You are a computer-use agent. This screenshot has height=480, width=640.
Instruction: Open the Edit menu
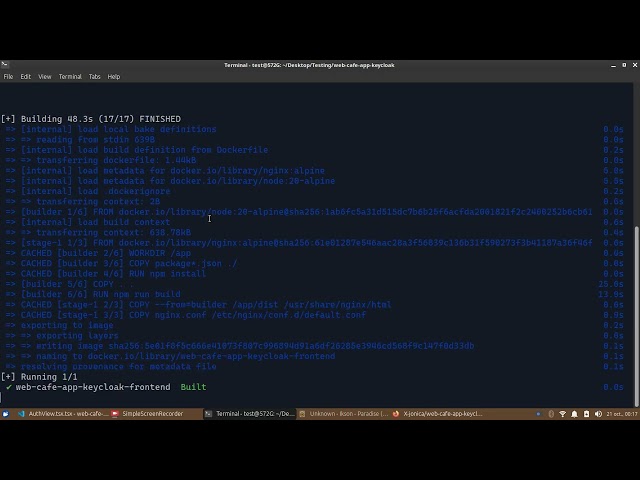[26, 77]
